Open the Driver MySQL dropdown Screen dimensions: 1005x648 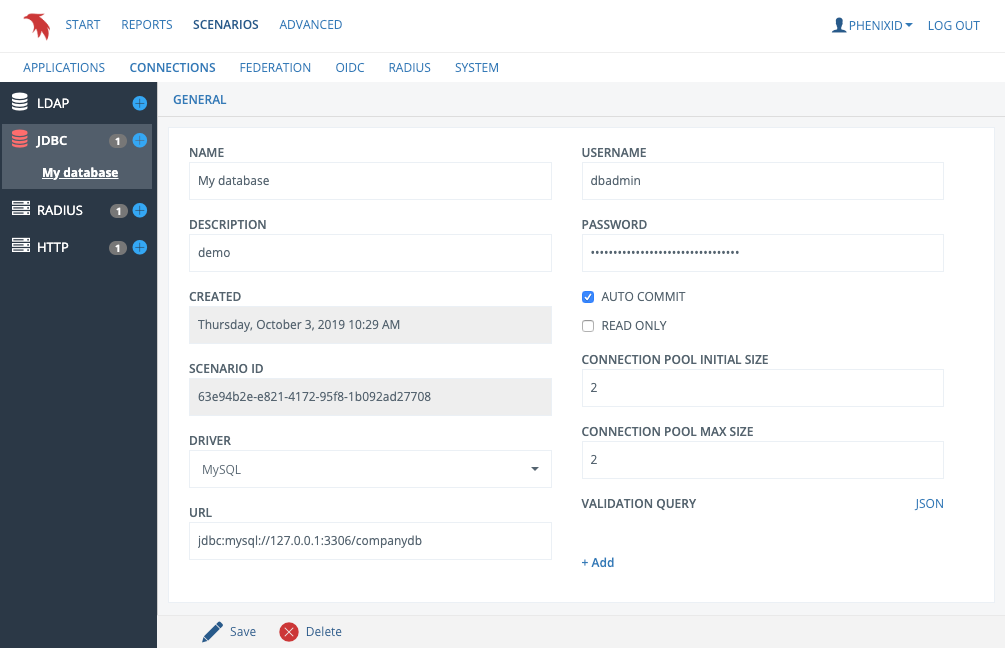pyautogui.click(x=370, y=469)
